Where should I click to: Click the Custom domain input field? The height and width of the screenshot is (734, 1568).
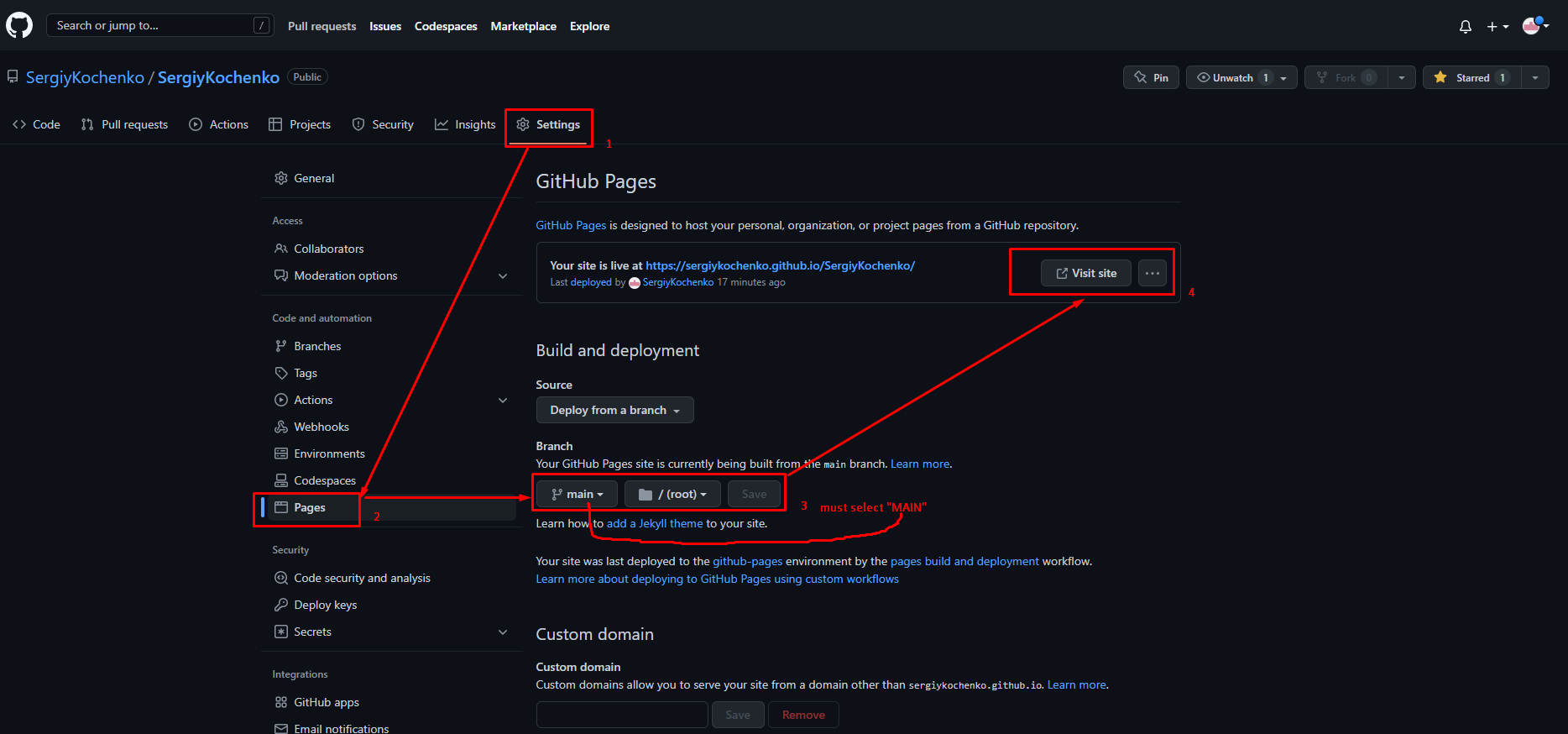(x=622, y=715)
